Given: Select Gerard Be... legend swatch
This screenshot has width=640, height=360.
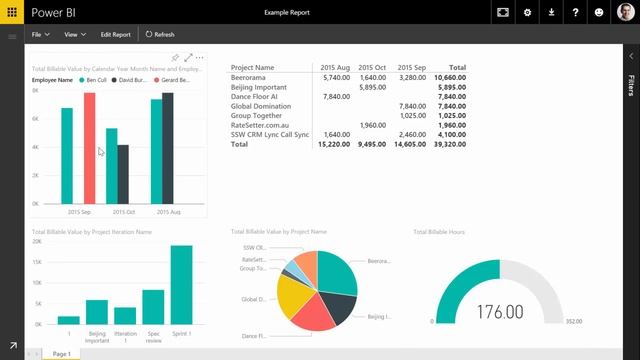Looking at the screenshot, I should tap(156, 80).
